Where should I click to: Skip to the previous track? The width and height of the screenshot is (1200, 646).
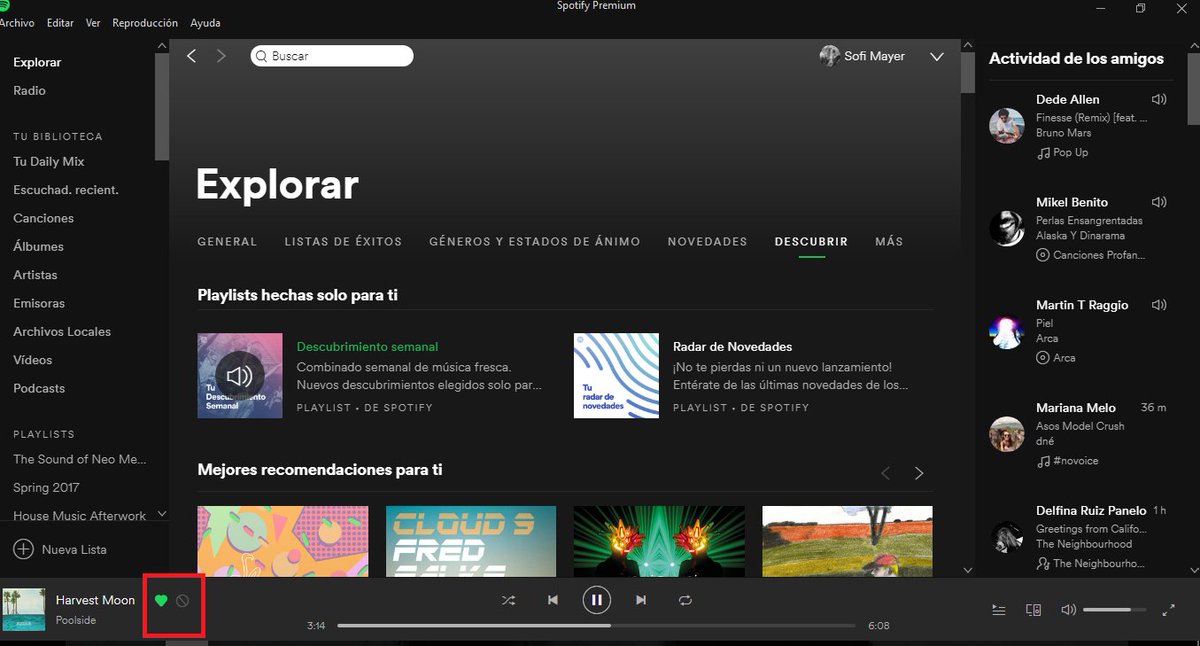click(x=553, y=600)
